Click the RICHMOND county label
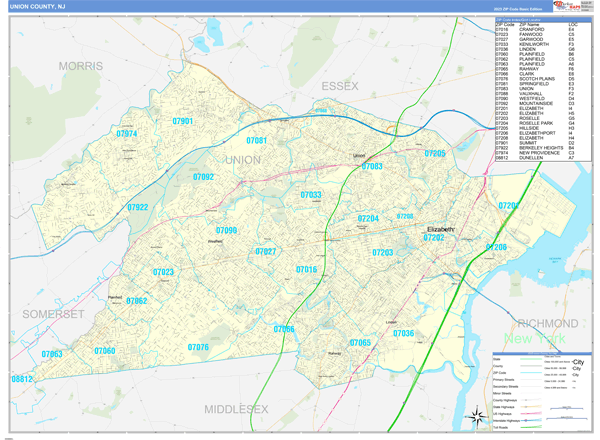The width and height of the screenshot is (600, 440). pyautogui.click(x=547, y=324)
